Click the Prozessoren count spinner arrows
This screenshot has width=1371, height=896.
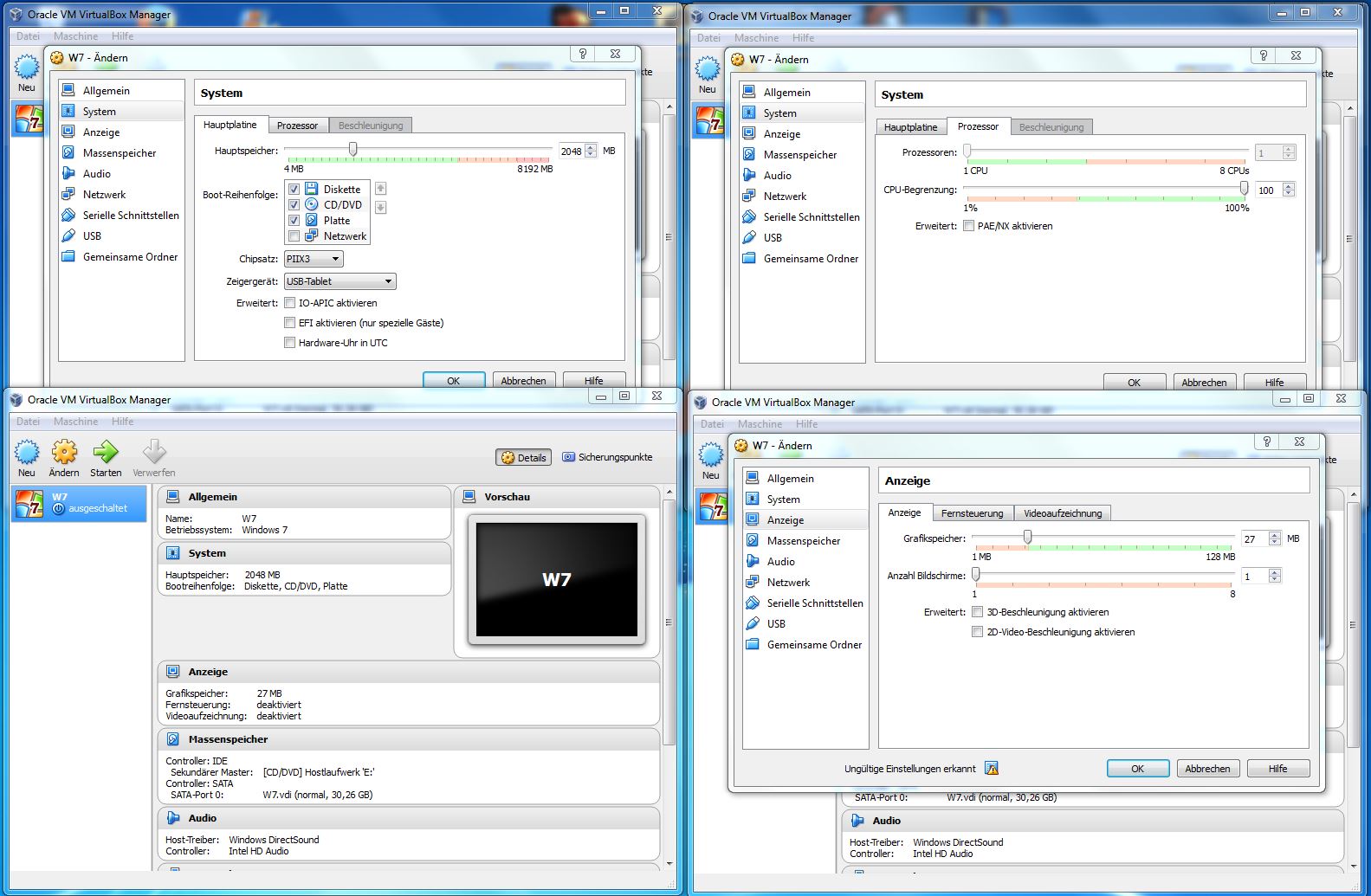click(1289, 152)
